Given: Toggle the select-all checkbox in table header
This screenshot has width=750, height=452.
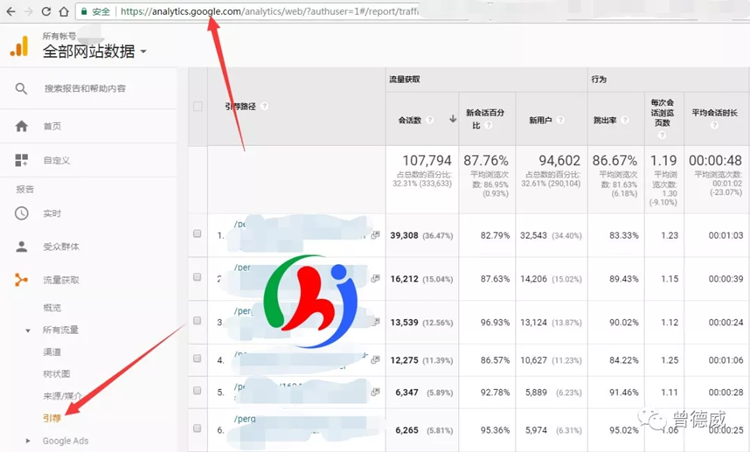Looking at the screenshot, I should click(x=197, y=106).
